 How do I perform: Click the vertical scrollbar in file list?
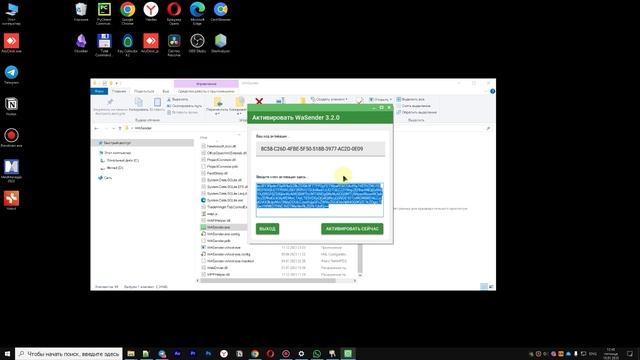[360, 259]
